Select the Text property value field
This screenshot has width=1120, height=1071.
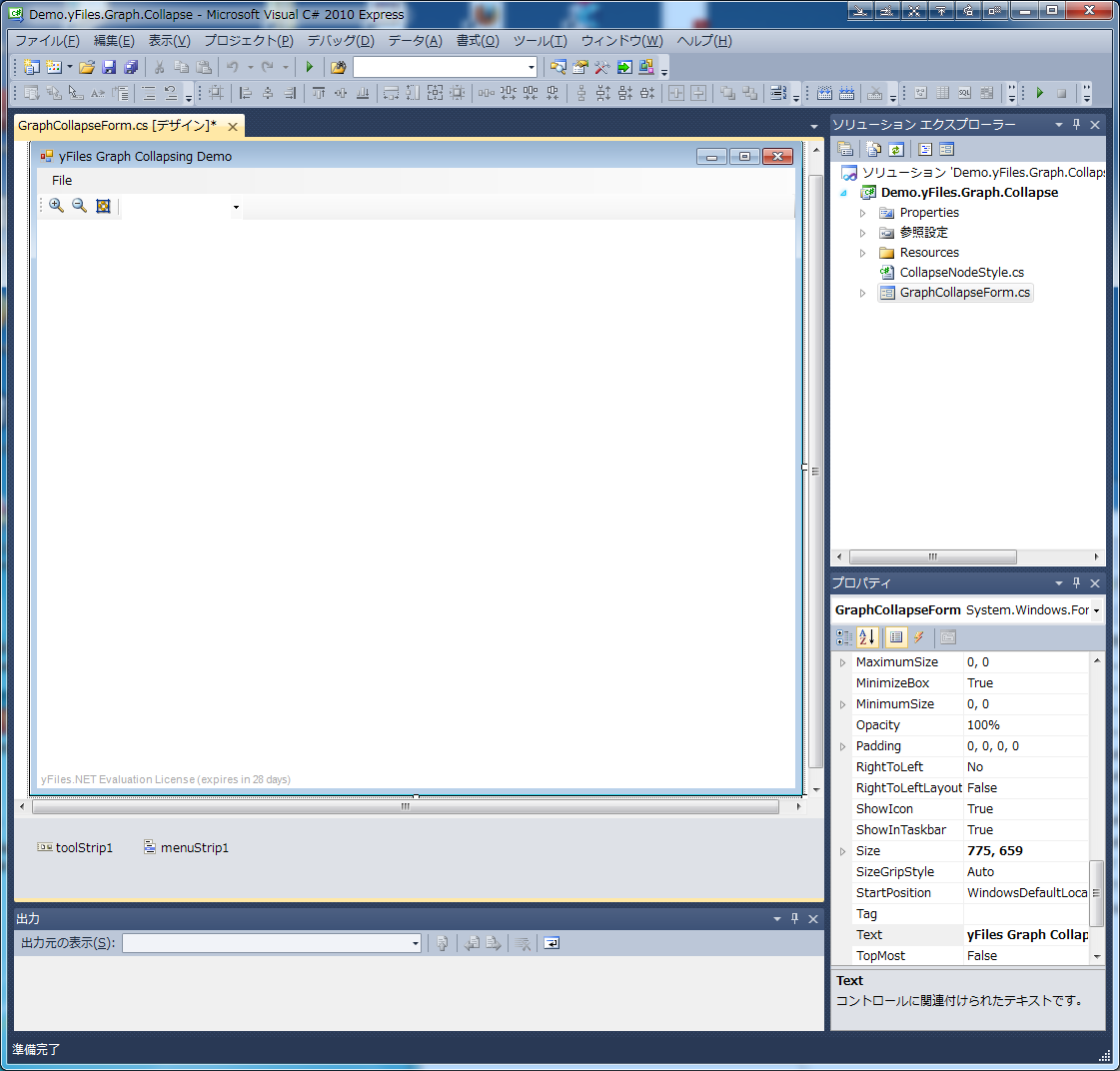point(1026,935)
